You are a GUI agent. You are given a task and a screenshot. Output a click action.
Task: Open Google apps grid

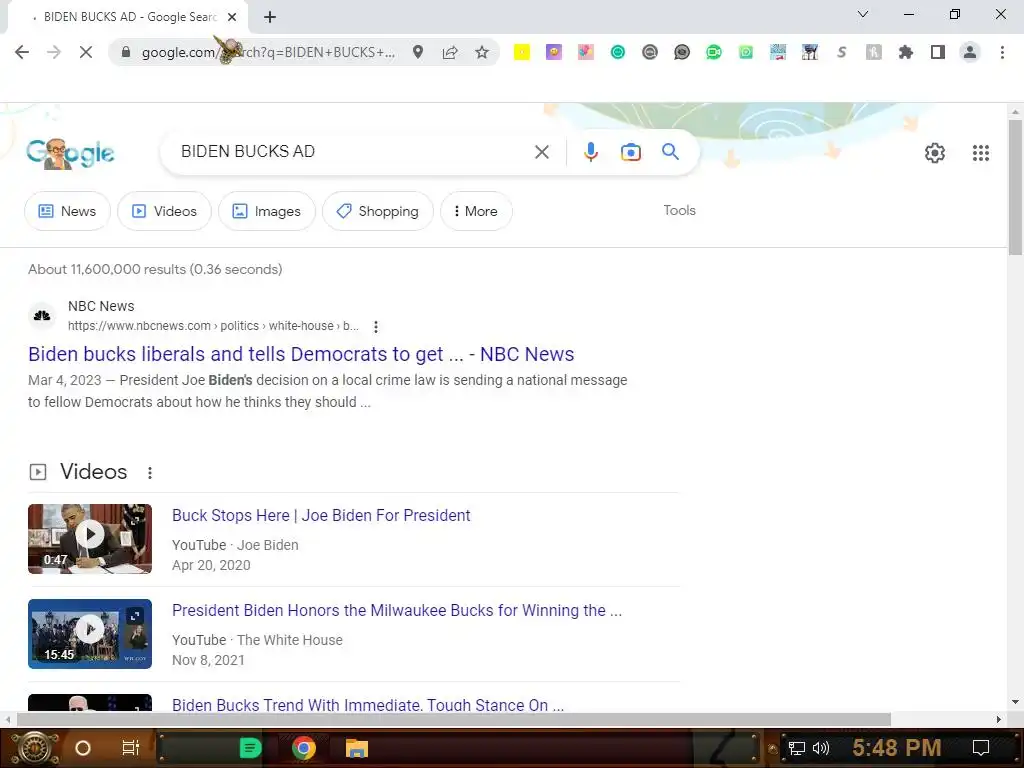980,153
